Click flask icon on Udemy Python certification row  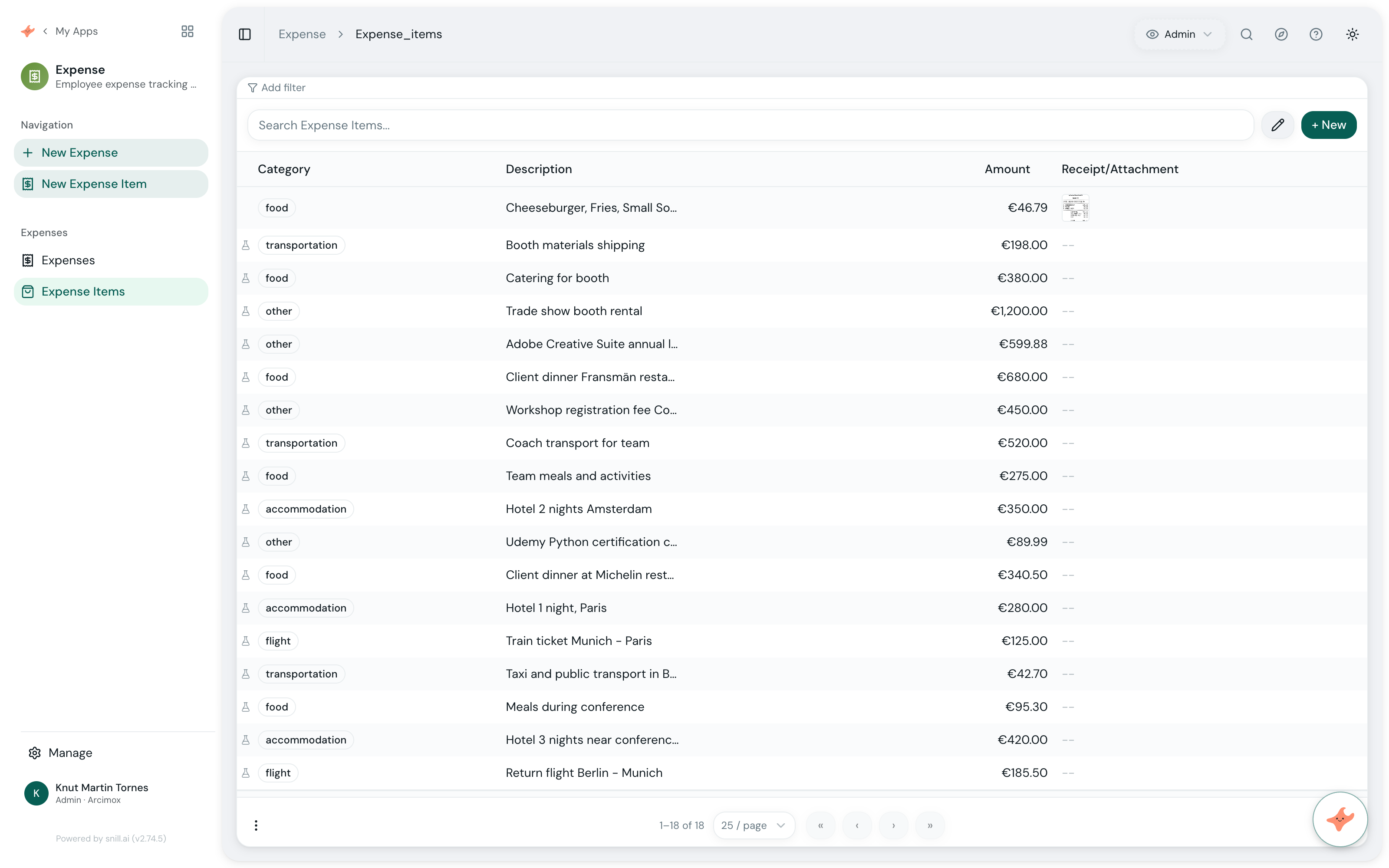[x=246, y=542]
